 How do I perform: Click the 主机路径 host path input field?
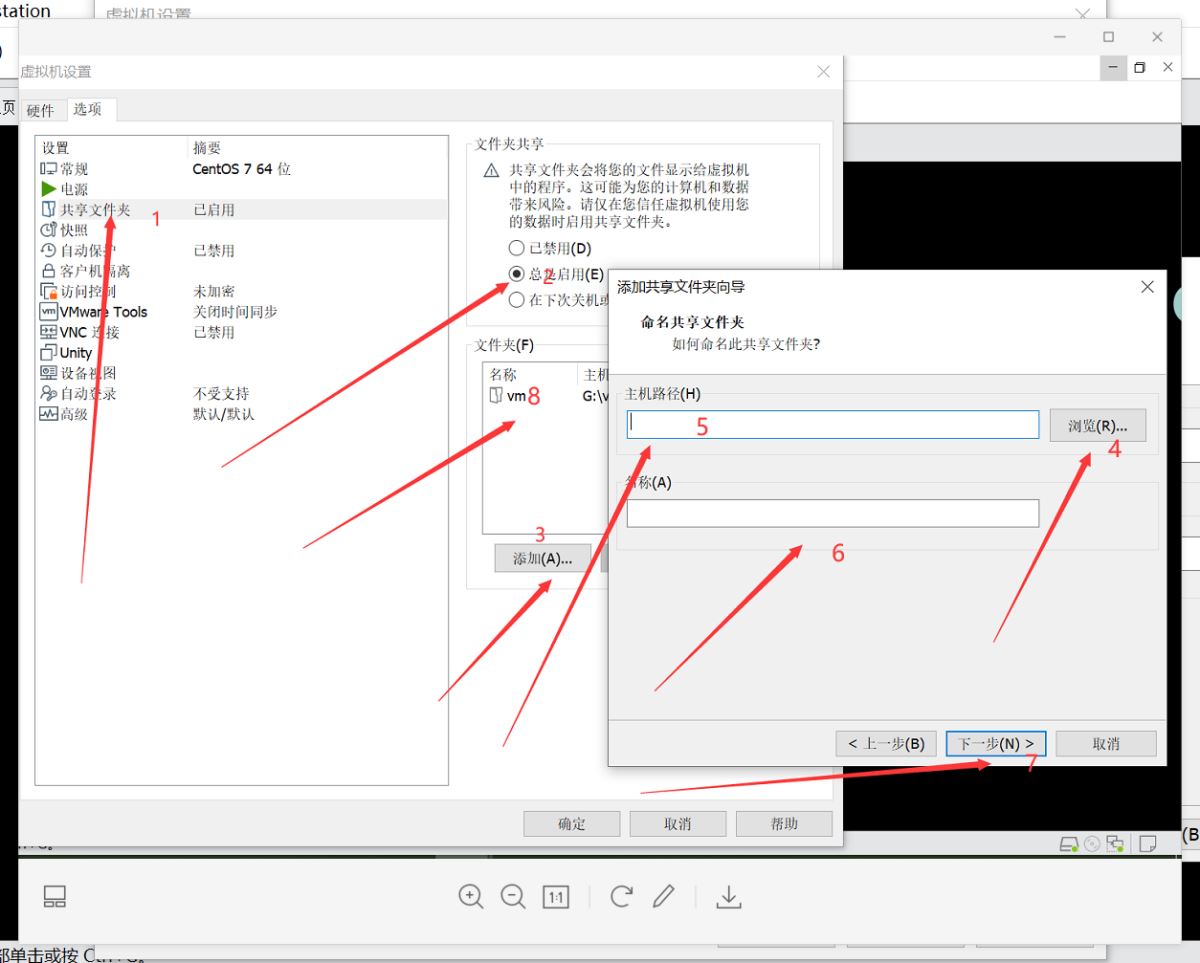coord(832,425)
